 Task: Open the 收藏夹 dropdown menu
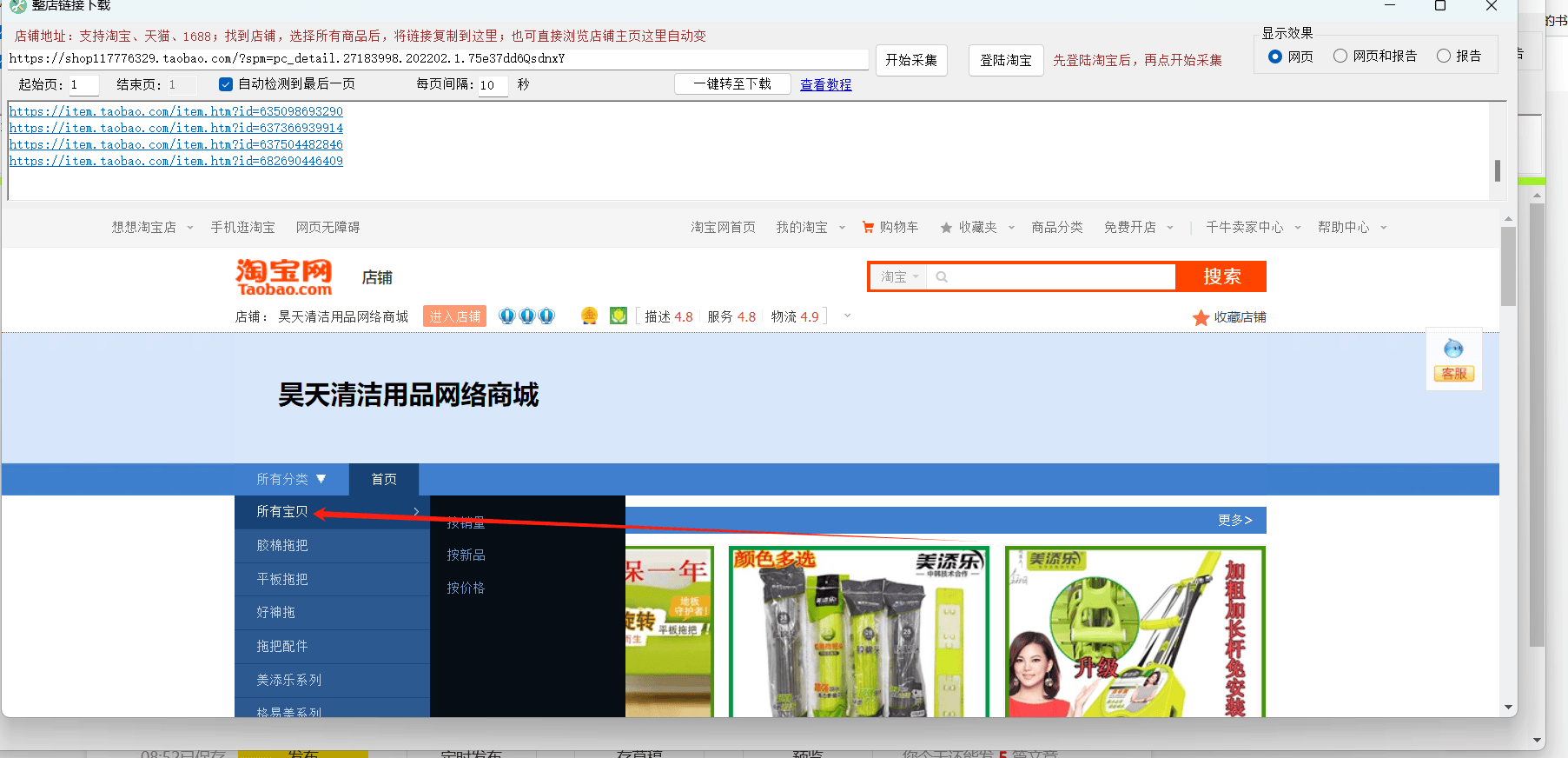(x=1011, y=228)
